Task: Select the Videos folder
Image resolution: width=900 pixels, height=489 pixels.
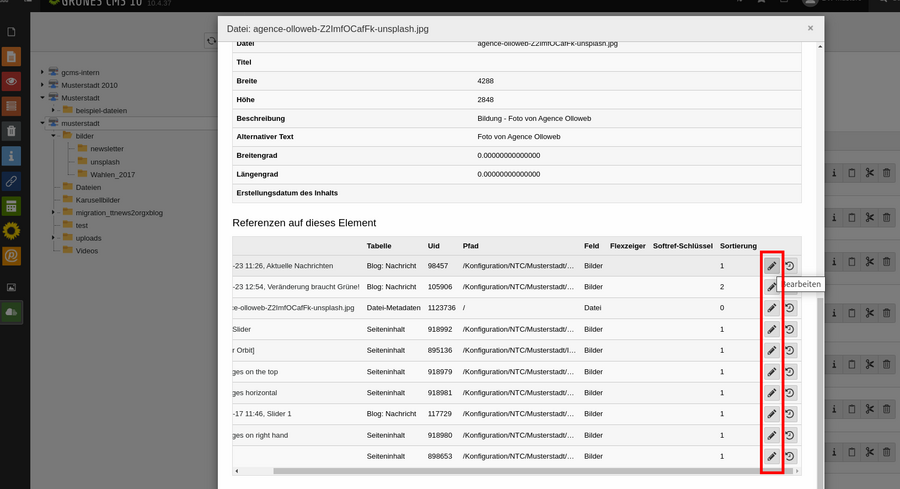Action: (x=87, y=251)
